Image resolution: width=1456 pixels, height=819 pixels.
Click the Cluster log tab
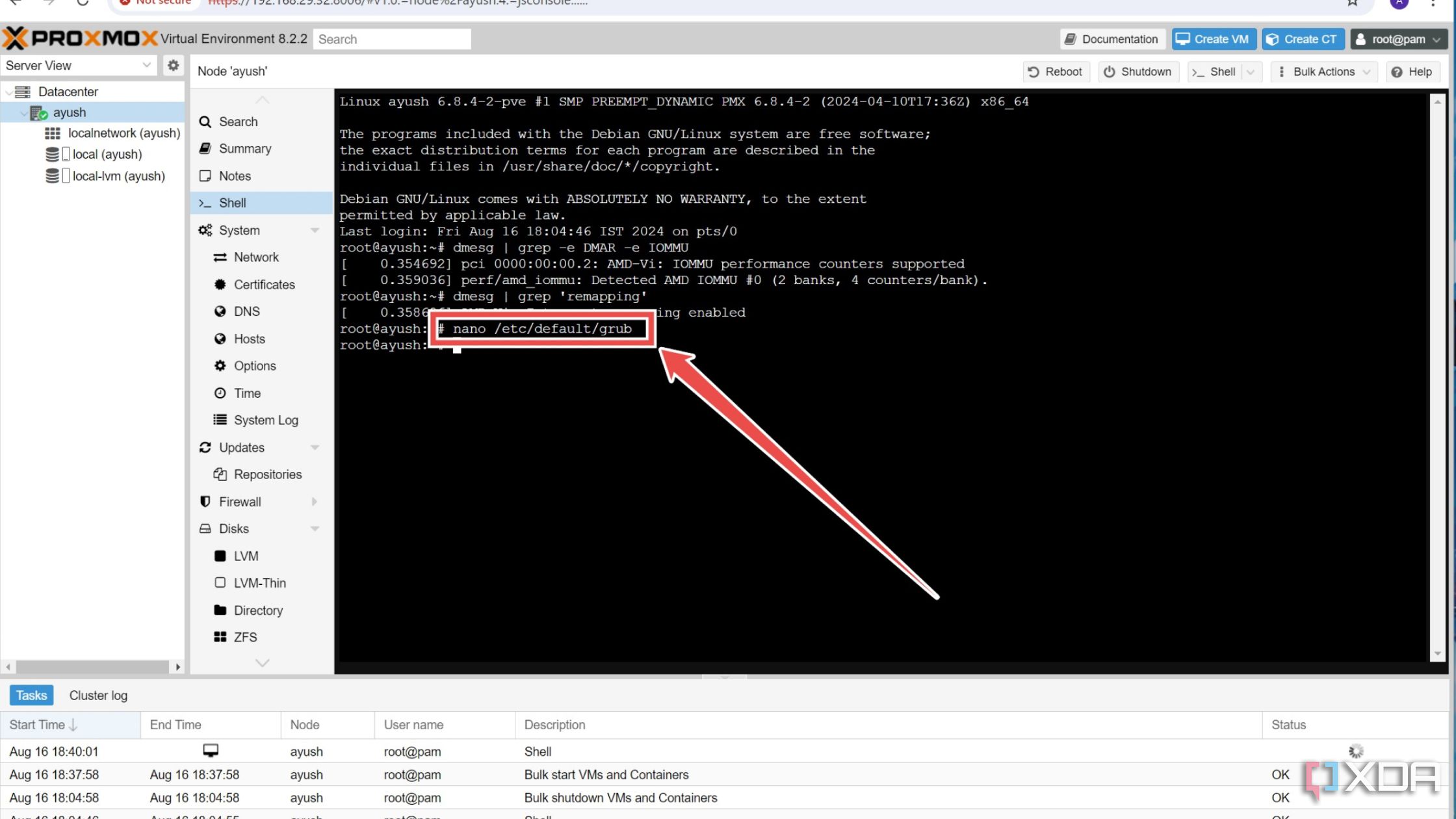[x=98, y=695]
